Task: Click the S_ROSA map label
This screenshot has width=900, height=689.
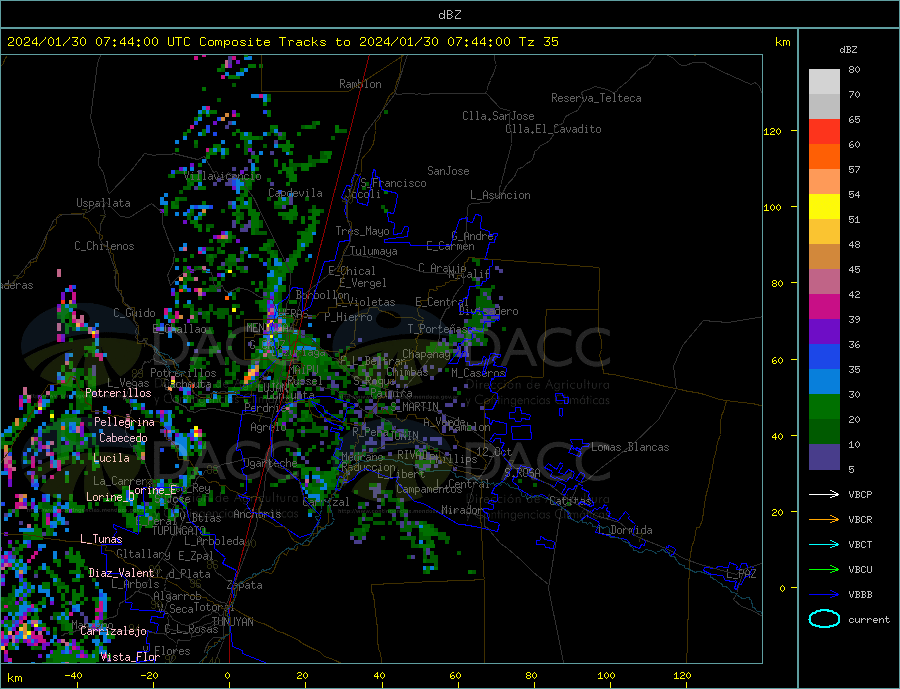Action: click(x=522, y=473)
